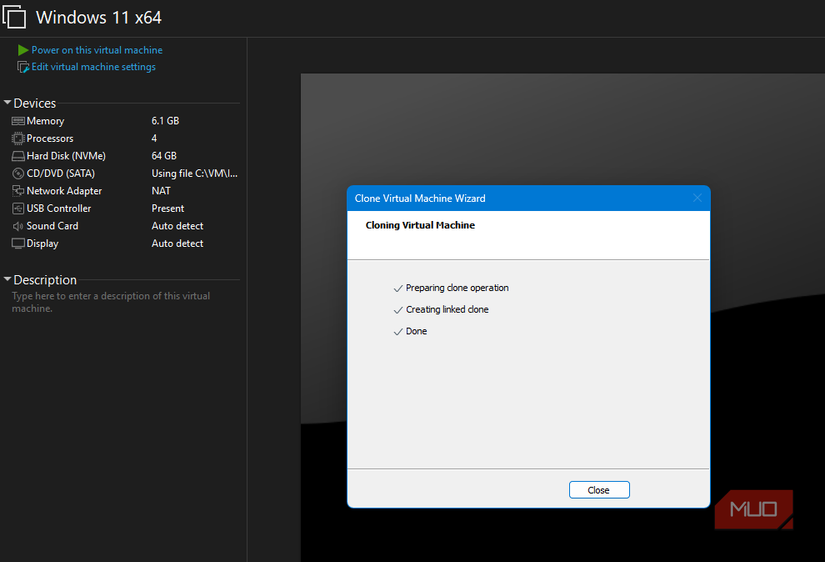Select the Processors device label
Screen dimensions: 825x562
[x=50, y=138]
